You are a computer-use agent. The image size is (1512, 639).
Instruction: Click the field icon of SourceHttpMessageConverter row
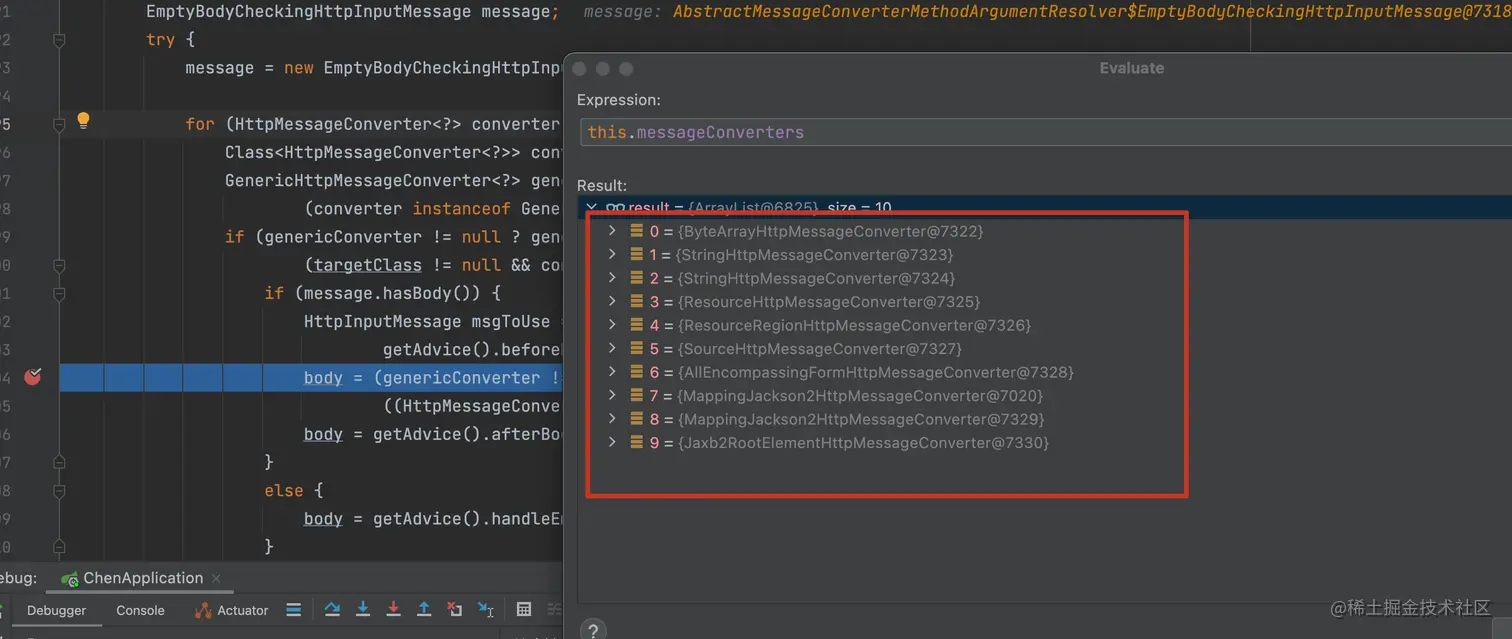point(637,348)
